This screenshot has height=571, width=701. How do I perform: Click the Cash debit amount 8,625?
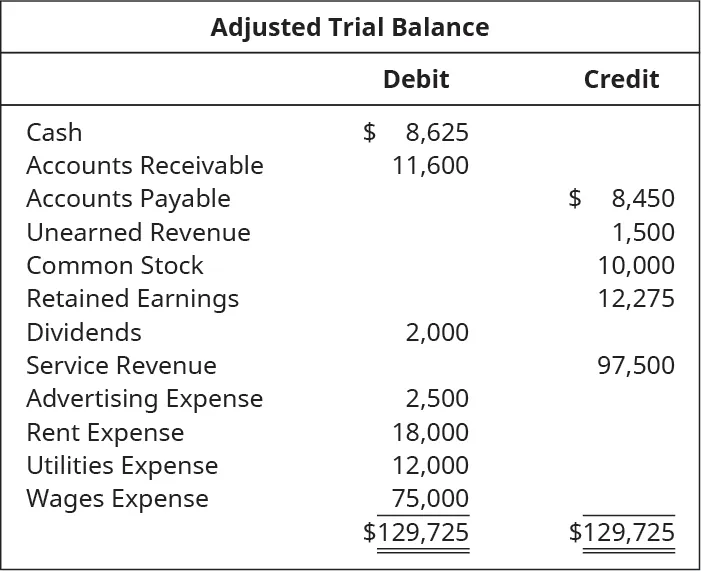[x=437, y=132]
